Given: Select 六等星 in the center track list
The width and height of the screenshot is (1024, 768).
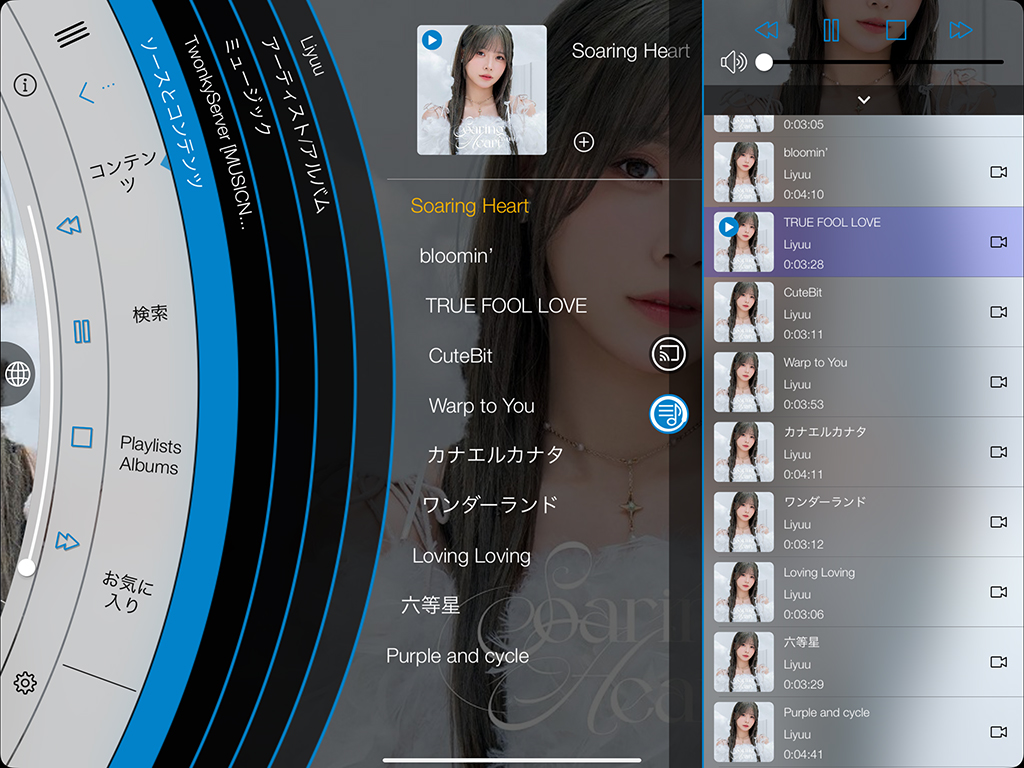Looking at the screenshot, I should pos(430,605).
